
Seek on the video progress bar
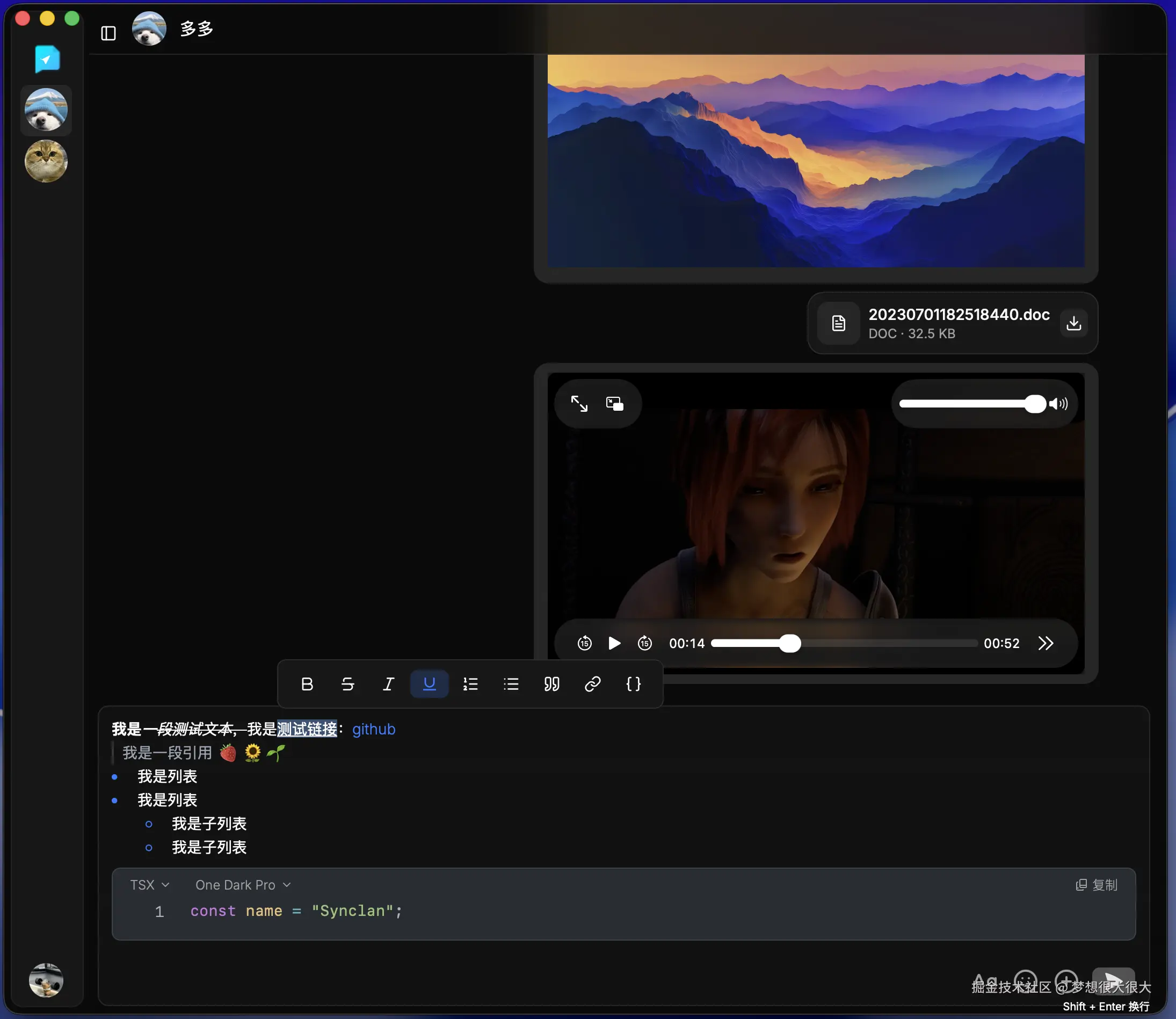click(844, 643)
